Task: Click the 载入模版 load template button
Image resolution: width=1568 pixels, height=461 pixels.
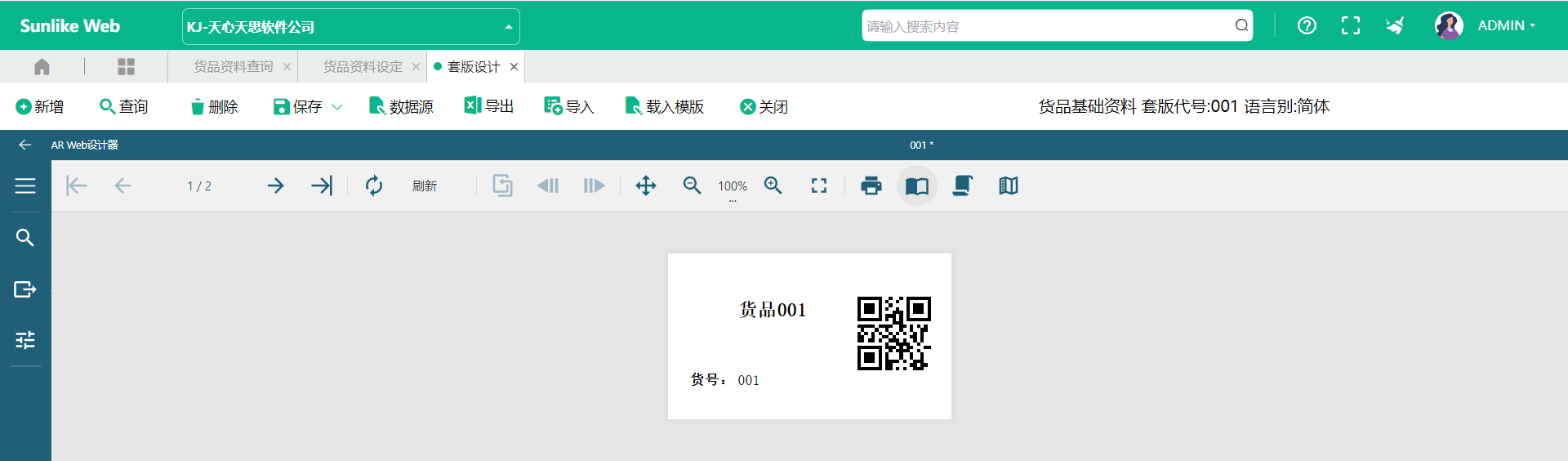Action: coord(665,107)
